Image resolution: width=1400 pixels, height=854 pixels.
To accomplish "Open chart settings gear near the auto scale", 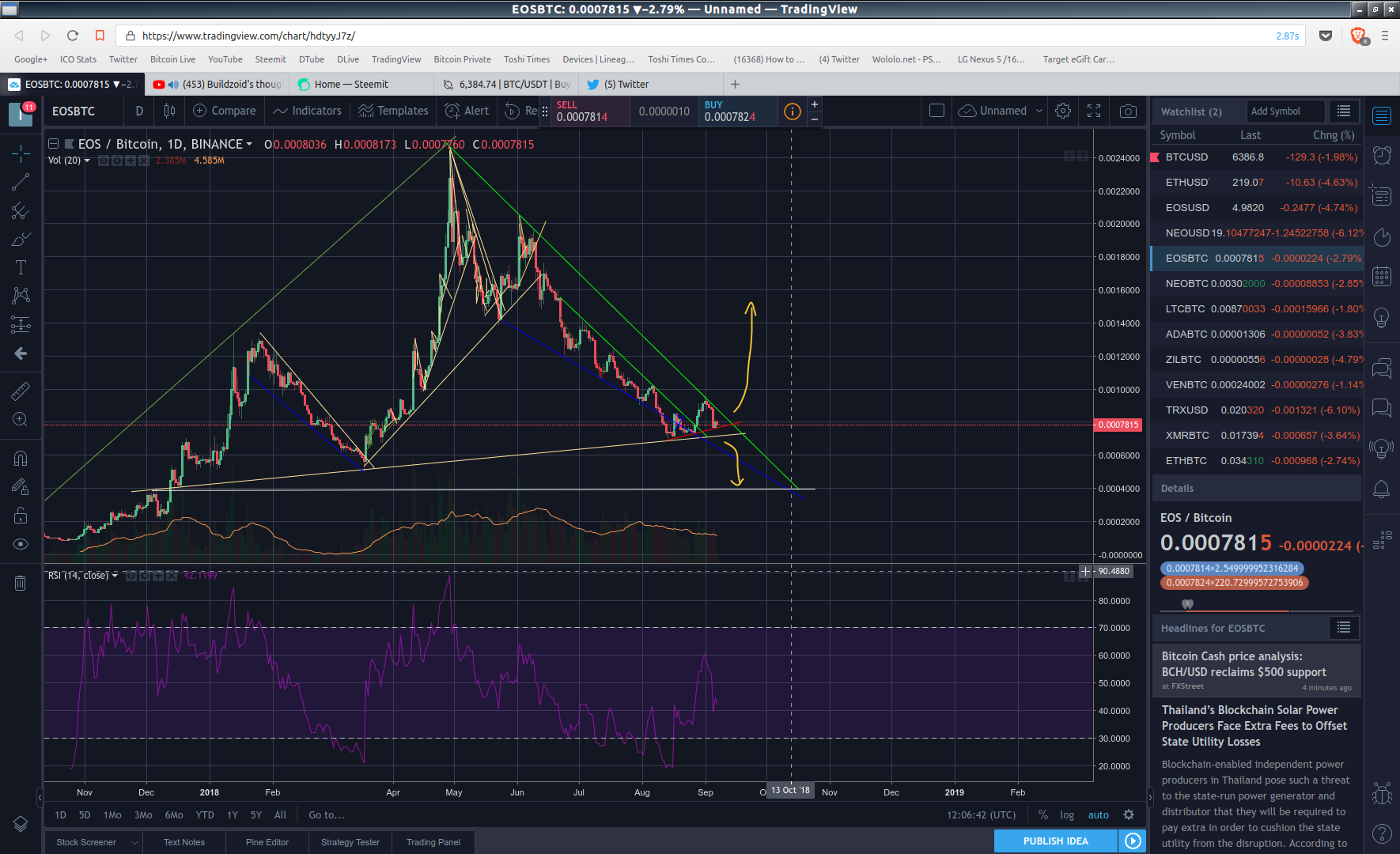I will tap(1129, 814).
